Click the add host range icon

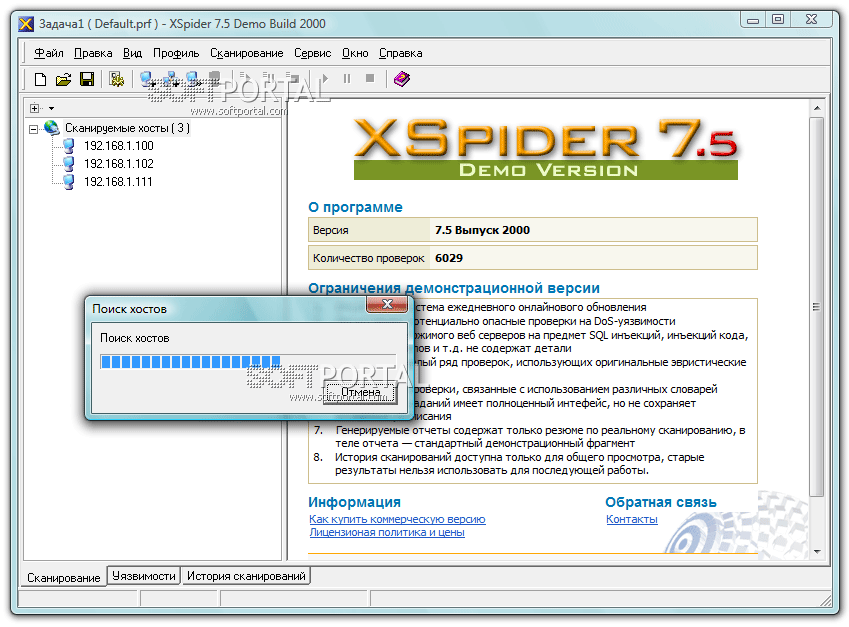click(171, 80)
